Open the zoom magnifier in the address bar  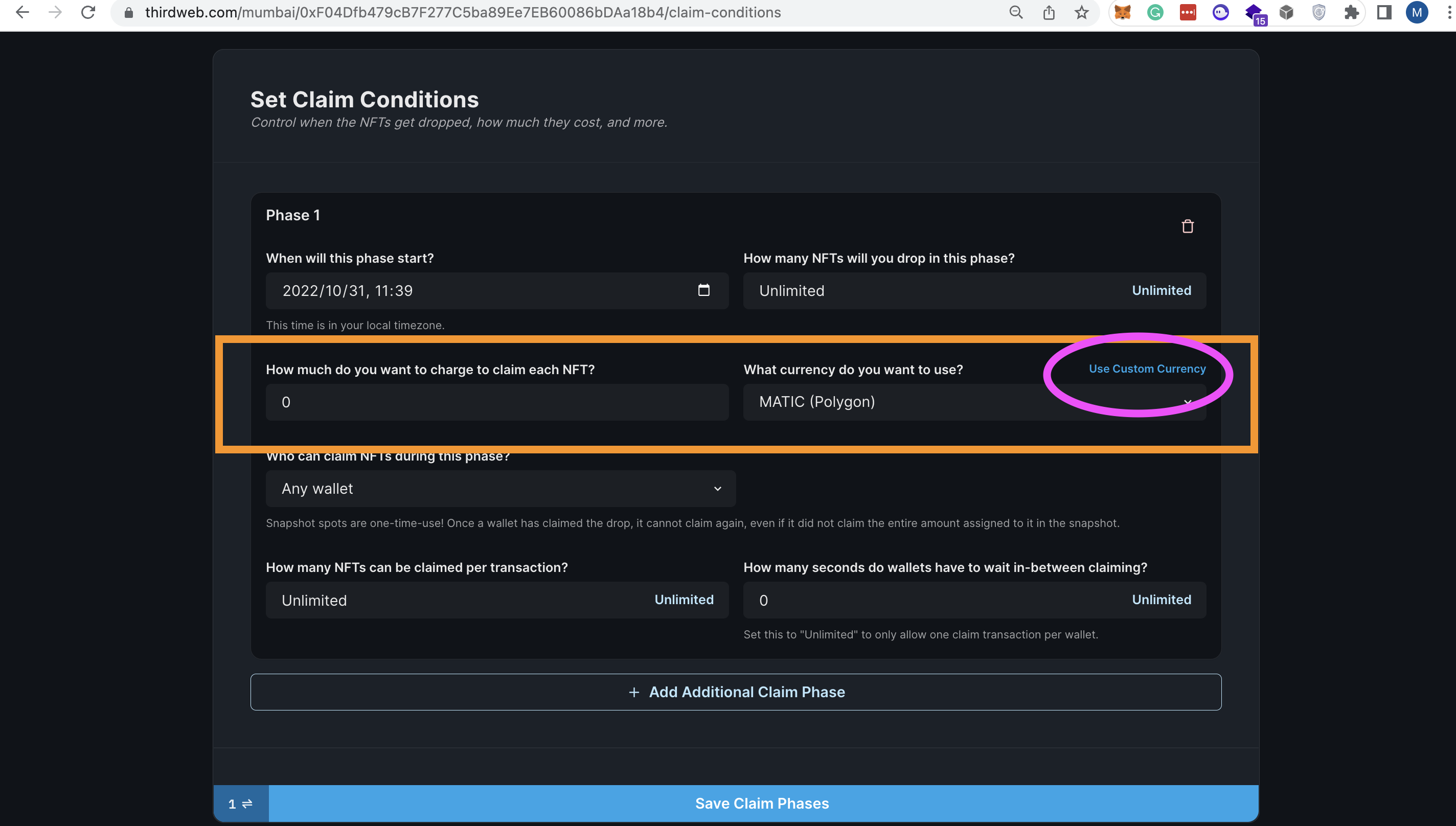1016,12
